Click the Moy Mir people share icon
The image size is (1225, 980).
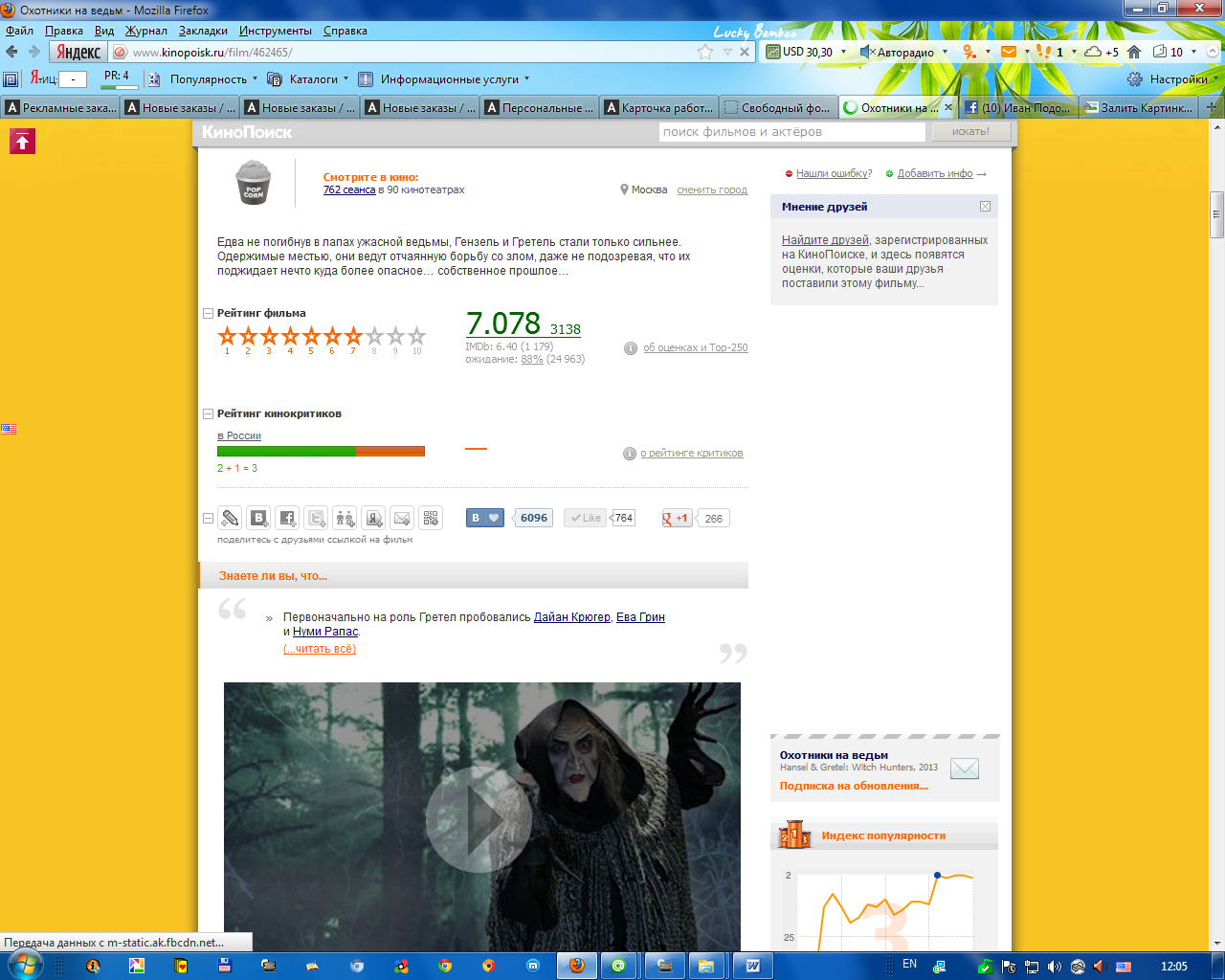click(345, 518)
